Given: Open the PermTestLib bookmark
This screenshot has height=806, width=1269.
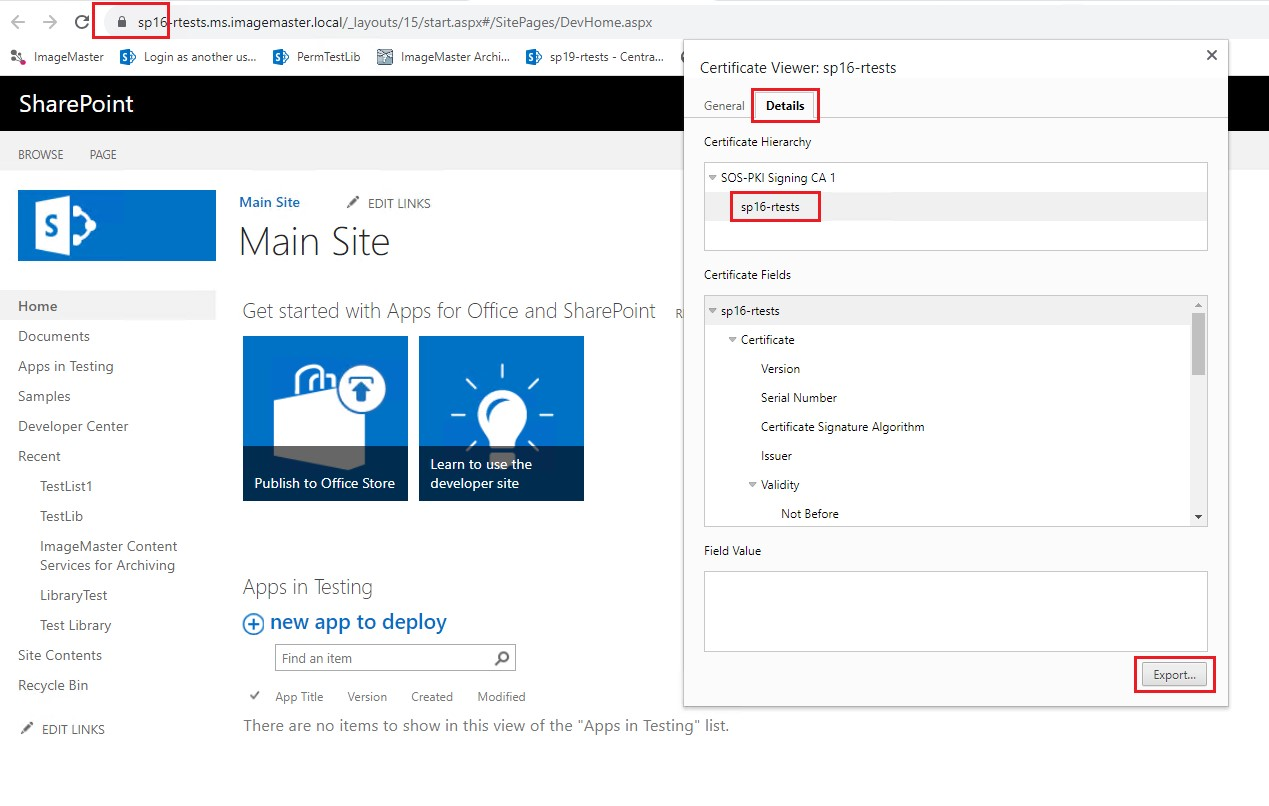Looking at the screenshot, I should coord(317,57).
